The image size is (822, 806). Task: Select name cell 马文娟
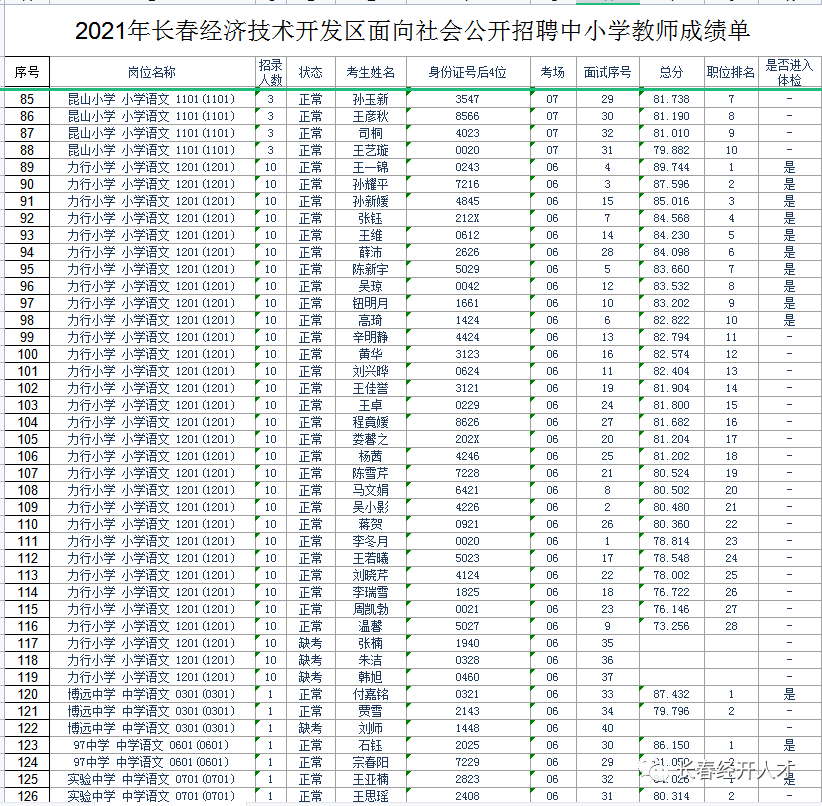click(x=371, y=490)
